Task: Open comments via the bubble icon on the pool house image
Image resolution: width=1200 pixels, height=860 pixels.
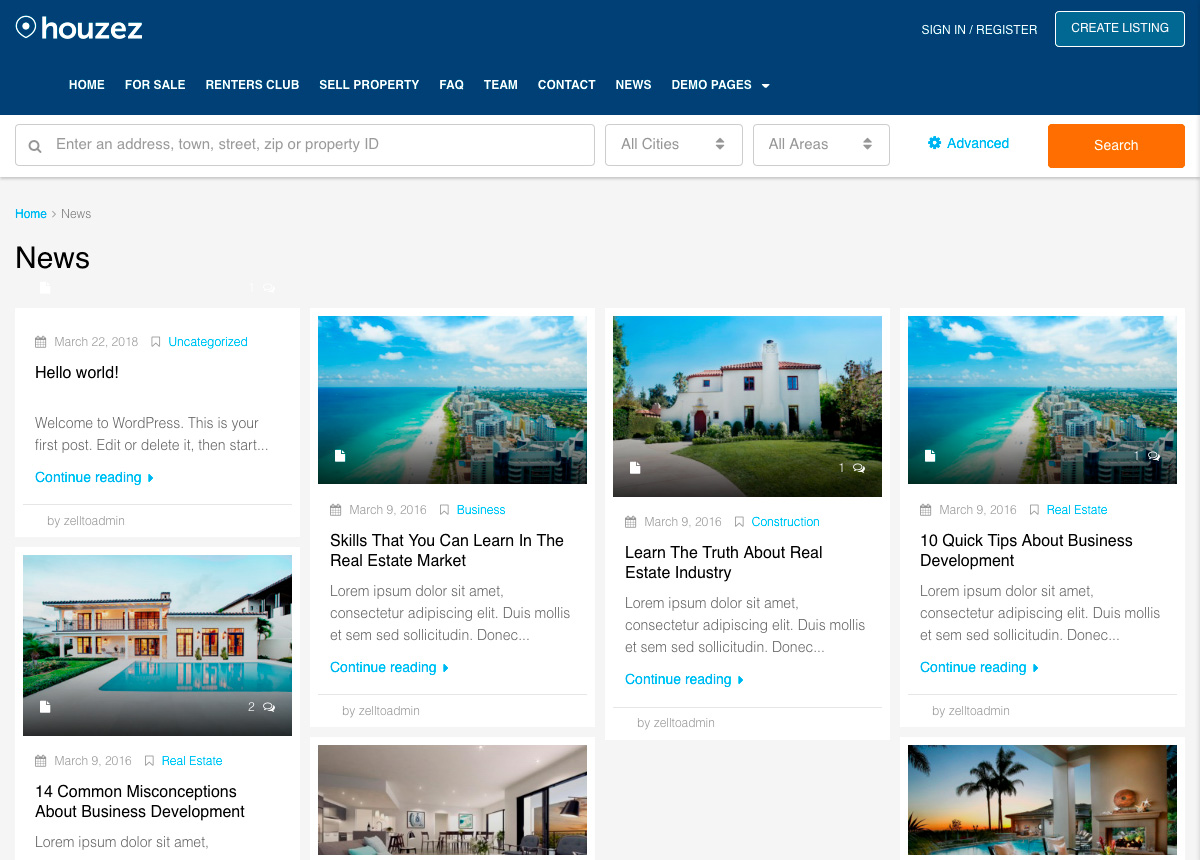Action: 268,707
